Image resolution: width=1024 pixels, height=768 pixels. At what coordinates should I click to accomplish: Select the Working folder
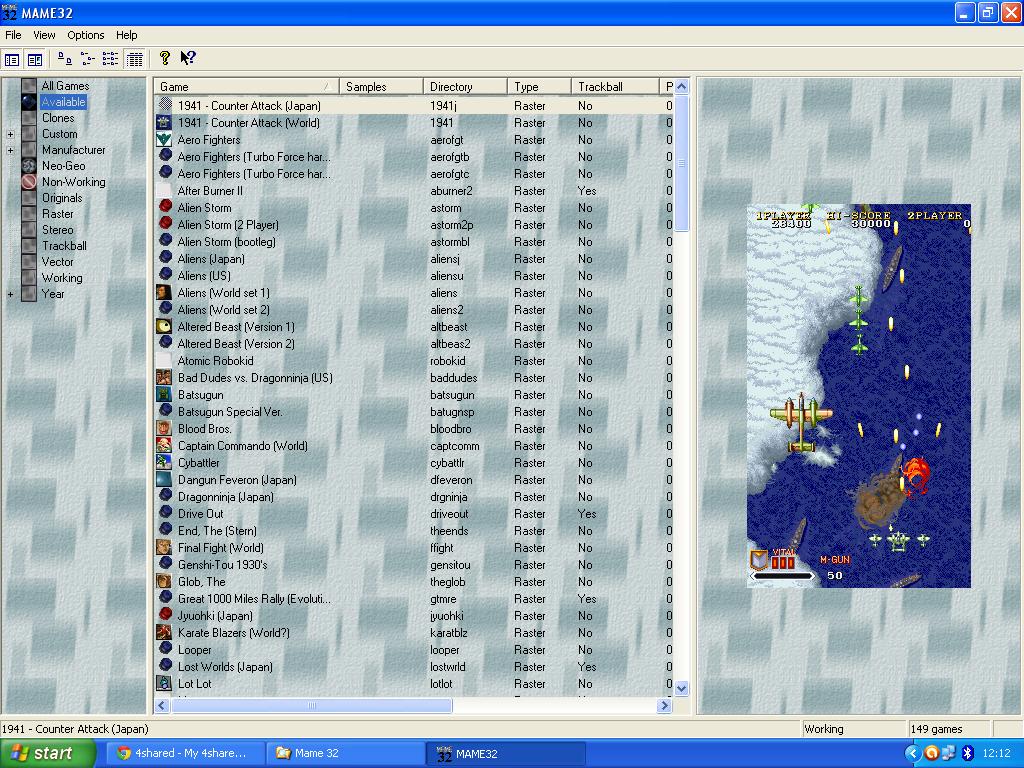click(x=62, y=278)
